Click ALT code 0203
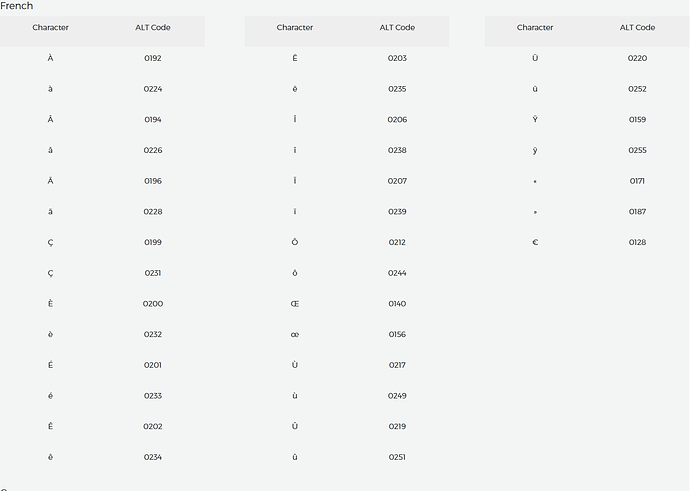This screenshot has height=491, width=690. pyautogui.click(x=397, y=58)
